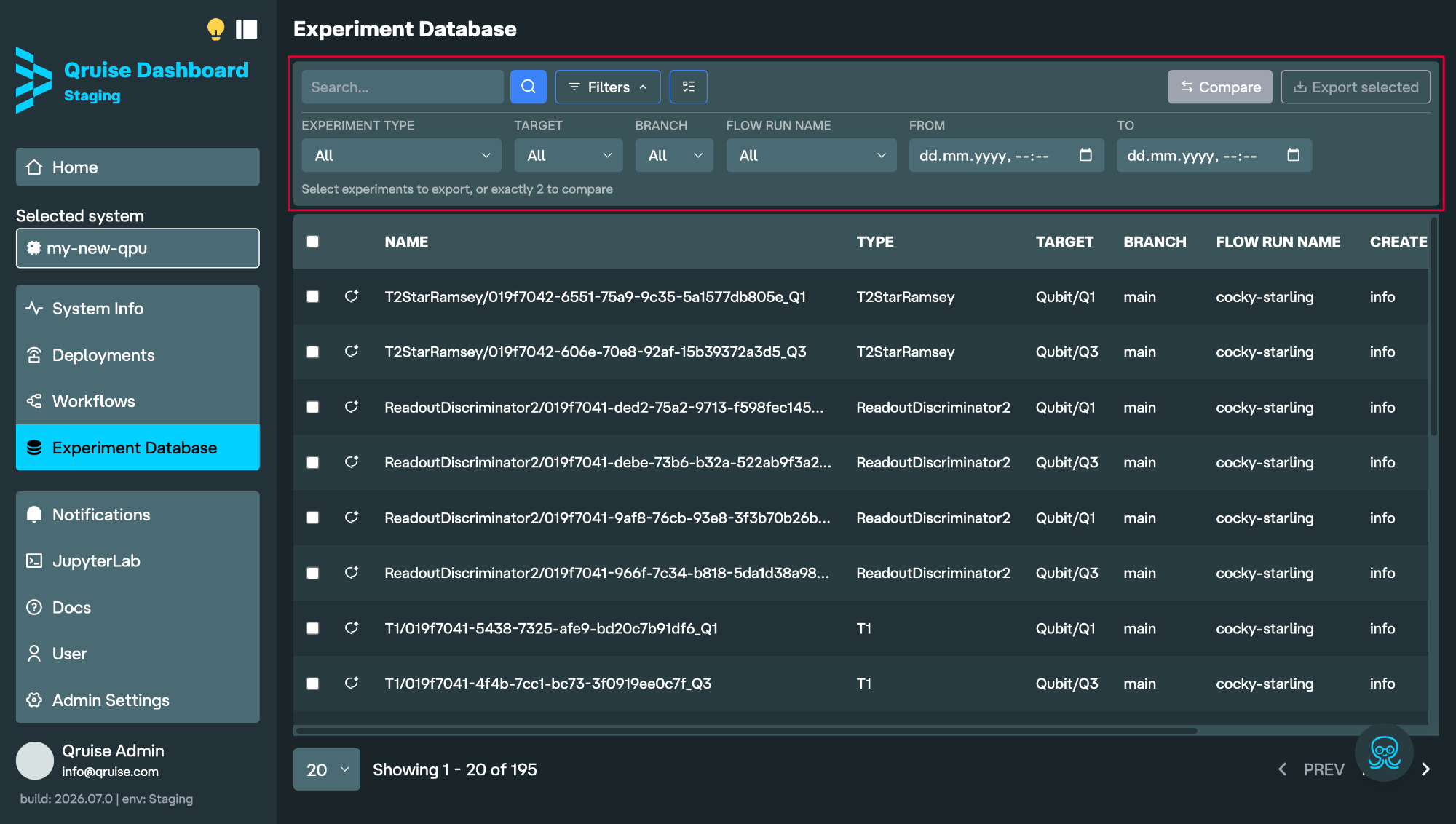1456x824 pixels.
Task: Change rows per page from 20
Action: [x=326, y=769]
